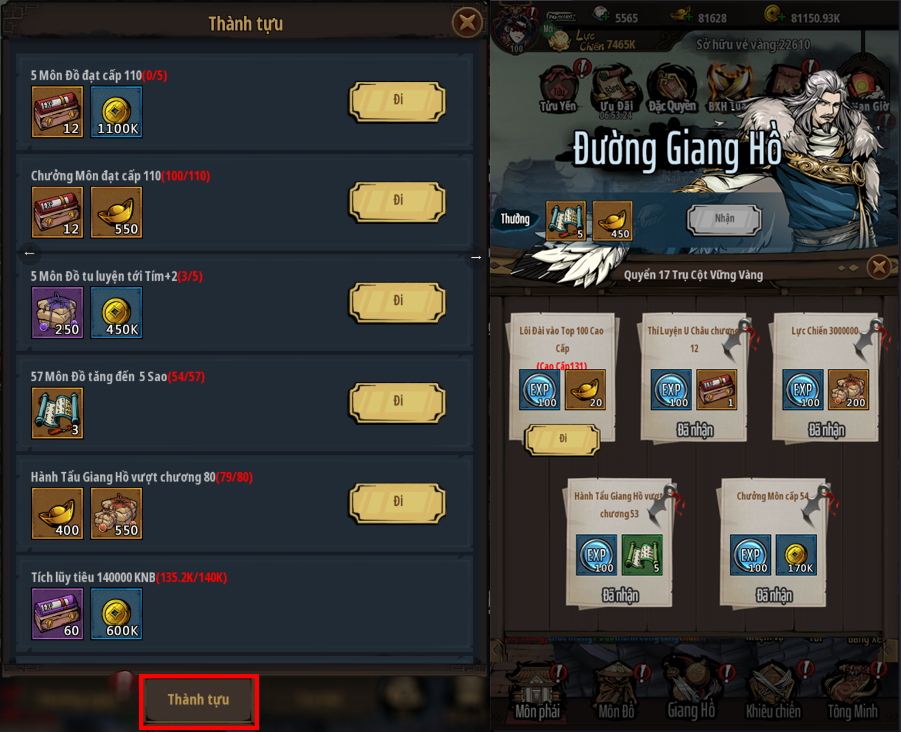The height and width of the screenshot is (732, 901).
Task: Open the Ưu Đãi offers icon
Action: click(x=617, y=89)
